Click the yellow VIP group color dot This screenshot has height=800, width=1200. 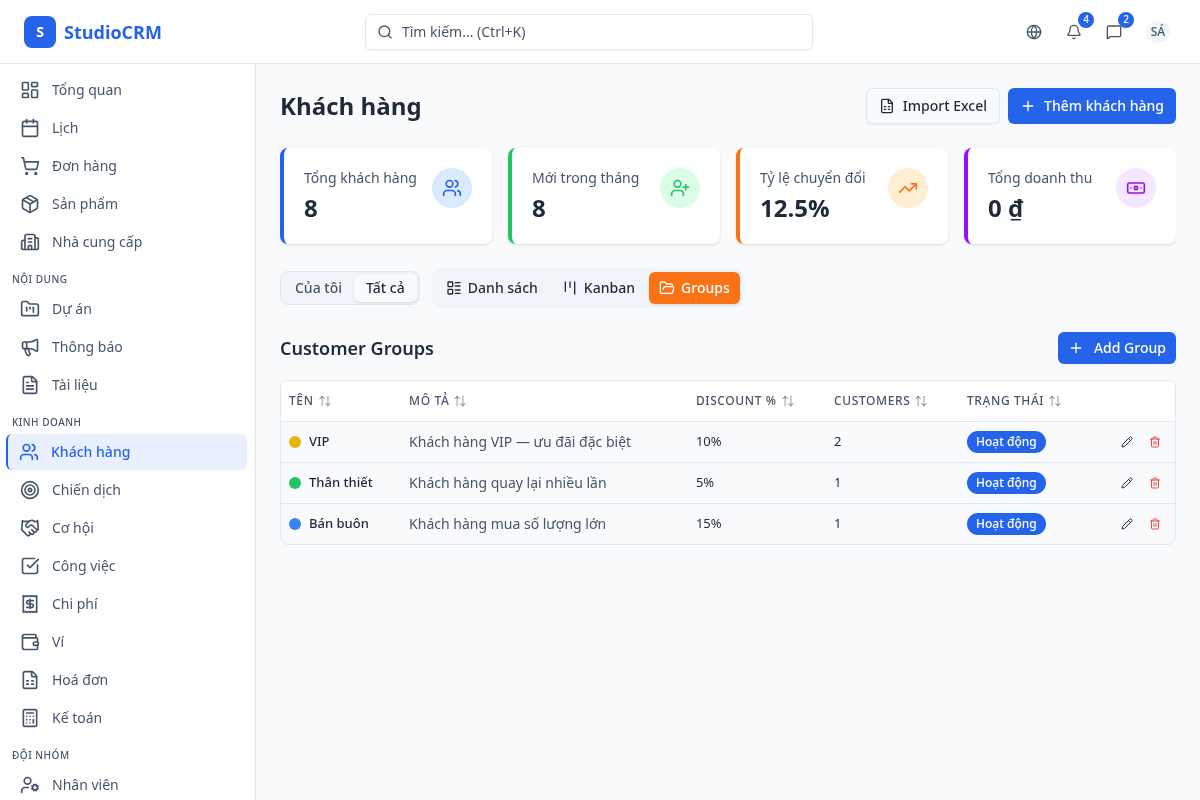pos(295,442)
